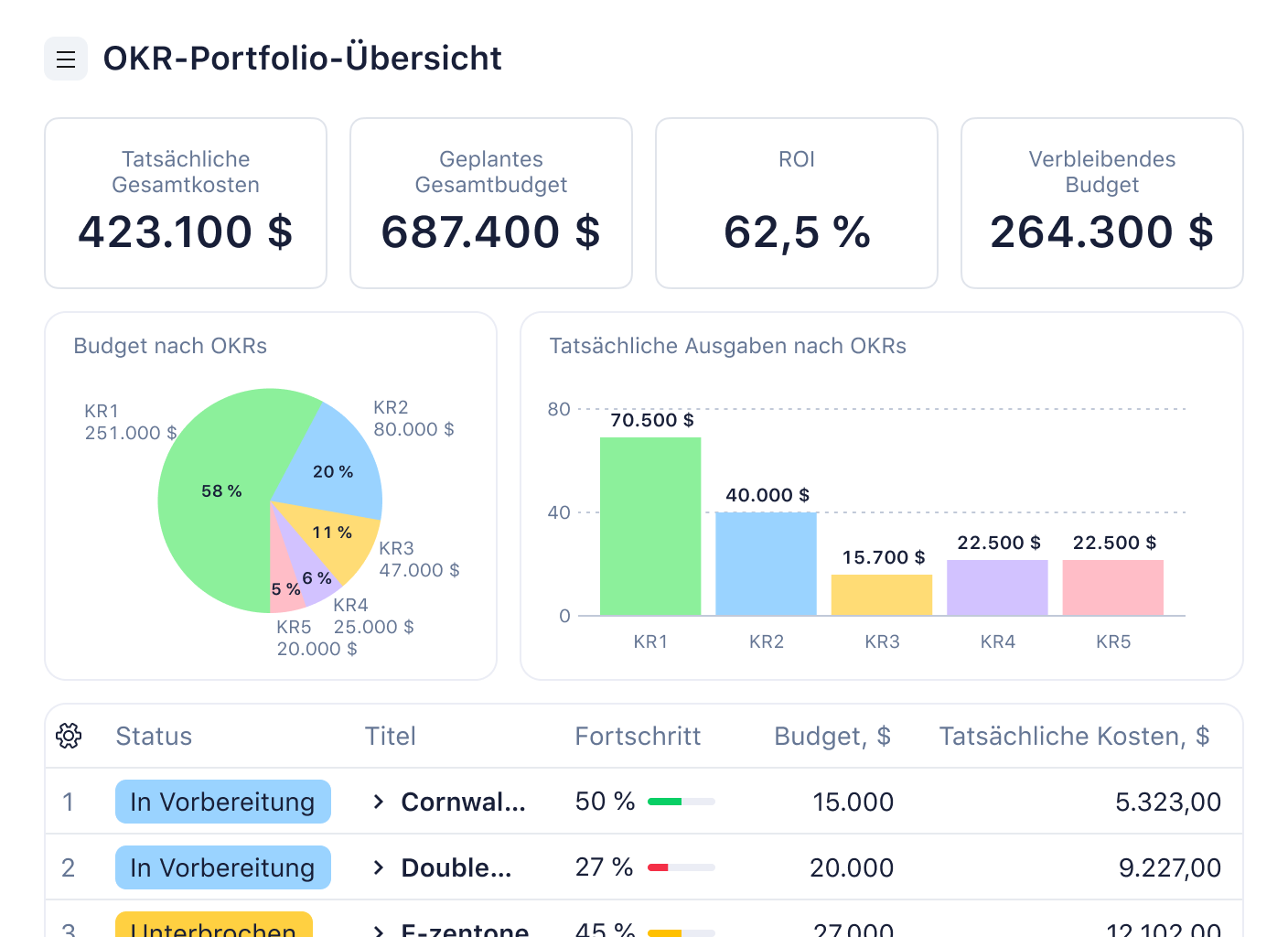Click the KR1 251.000 $ pie label
Image resolution: width=1288 pixels, height=937 pixels.
pyautogui.click(x=131, y=422)
